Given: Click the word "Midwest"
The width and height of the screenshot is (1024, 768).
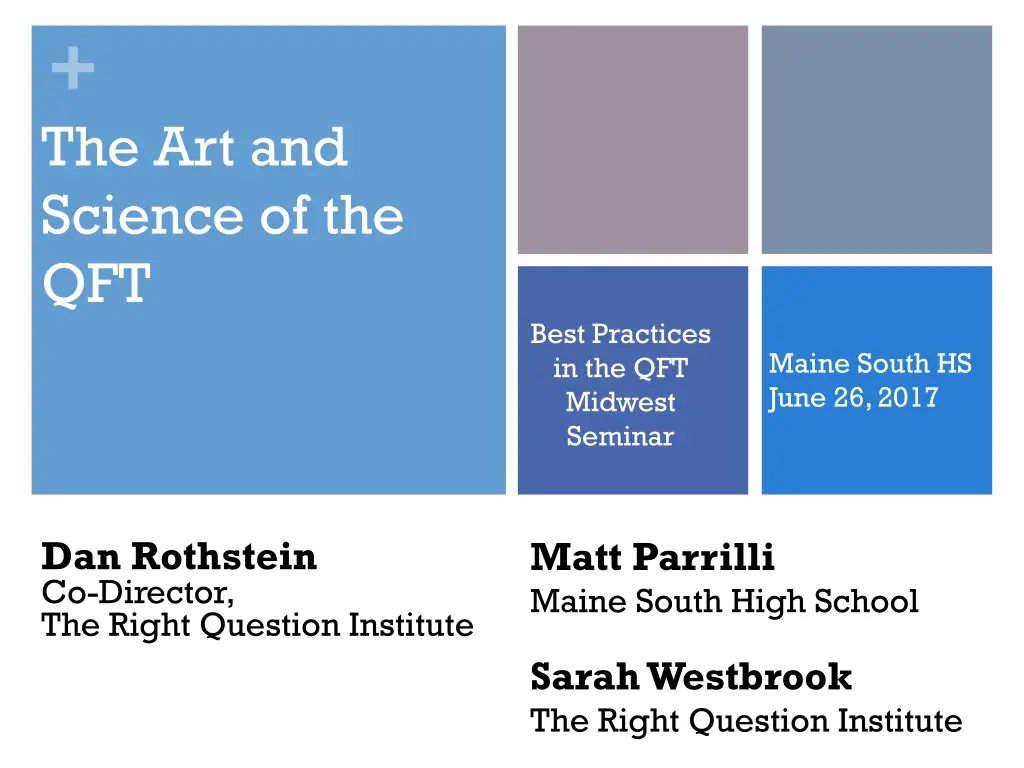Looking at the screenshot, I should point(620,402).
